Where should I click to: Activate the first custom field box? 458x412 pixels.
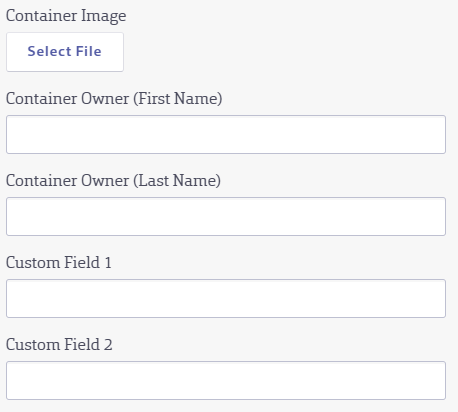click(x=226, y=298)
